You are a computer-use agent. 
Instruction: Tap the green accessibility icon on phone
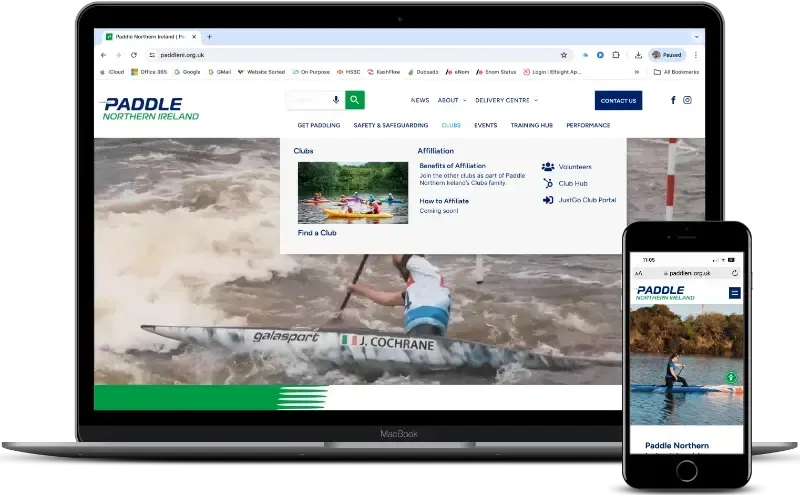(x=731, y=378)
